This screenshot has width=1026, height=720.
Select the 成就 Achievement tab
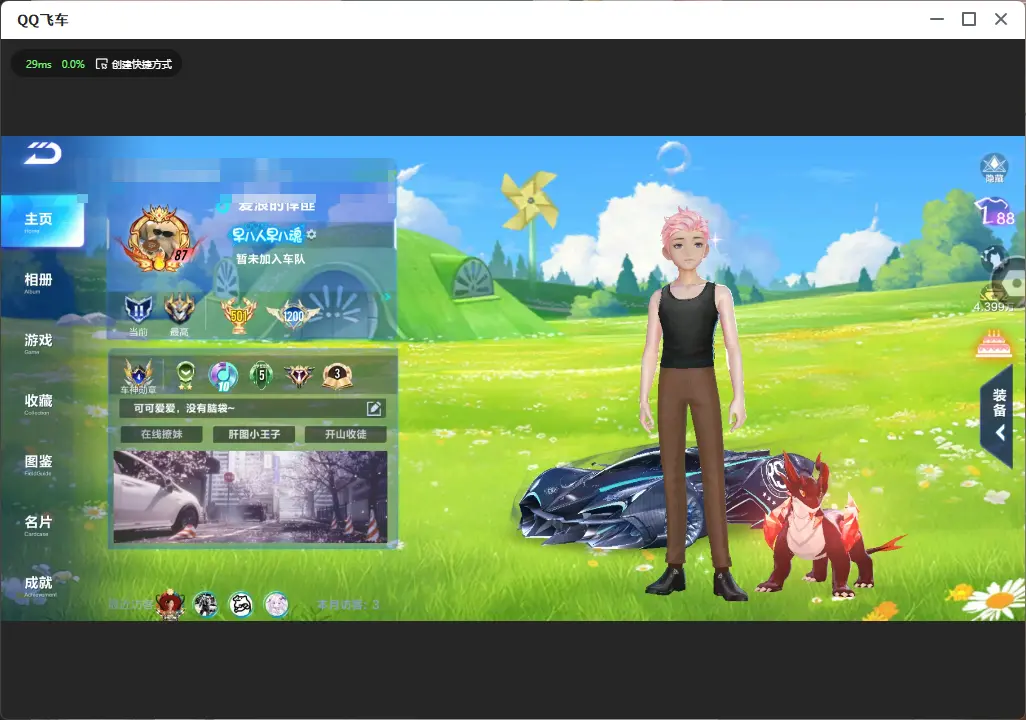point(38,585)
